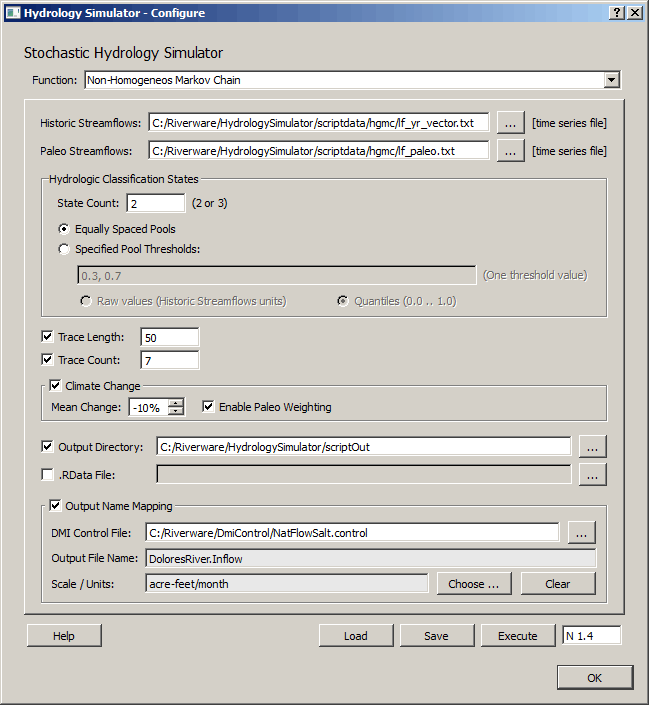Click the Hydrology Simulator title bar icon
649x705 pixels.
point(12,13)
